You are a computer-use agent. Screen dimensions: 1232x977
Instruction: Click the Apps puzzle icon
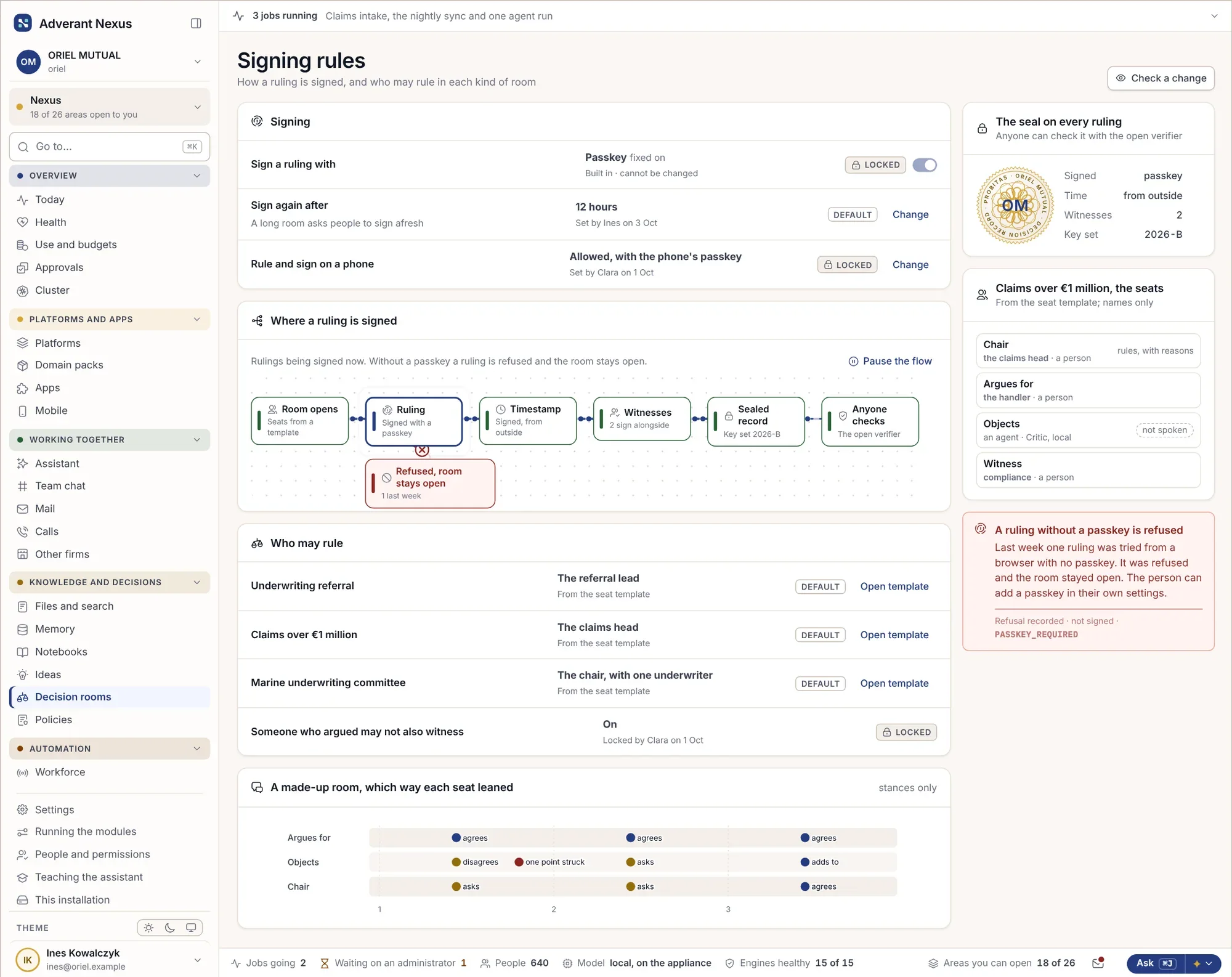23,388
